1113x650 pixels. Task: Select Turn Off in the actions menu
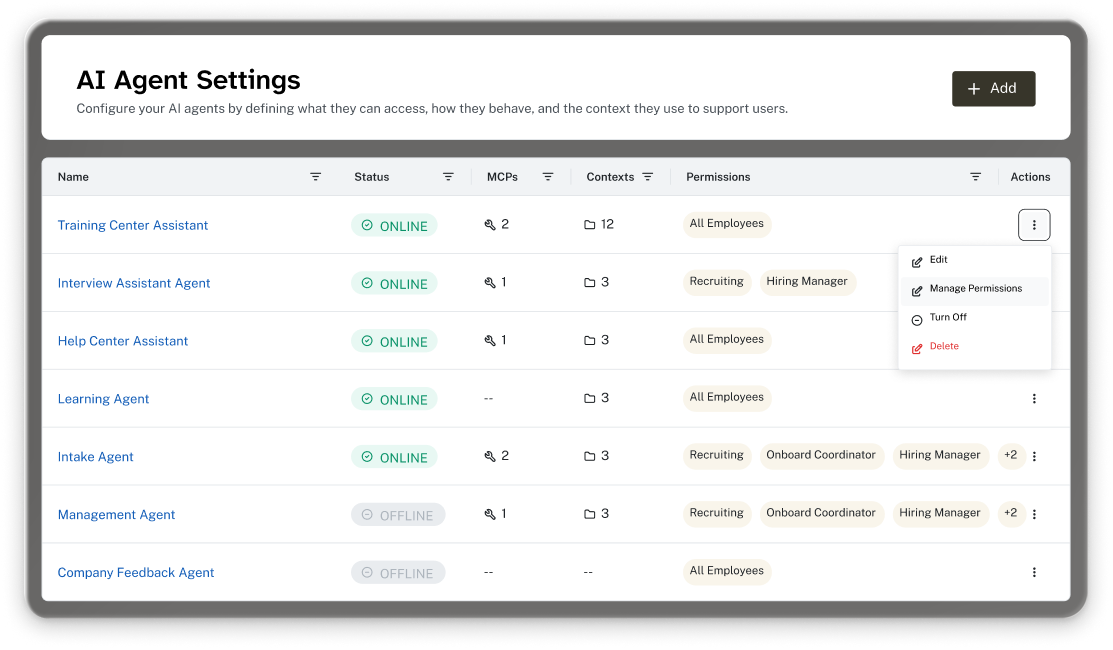[947, 318]
